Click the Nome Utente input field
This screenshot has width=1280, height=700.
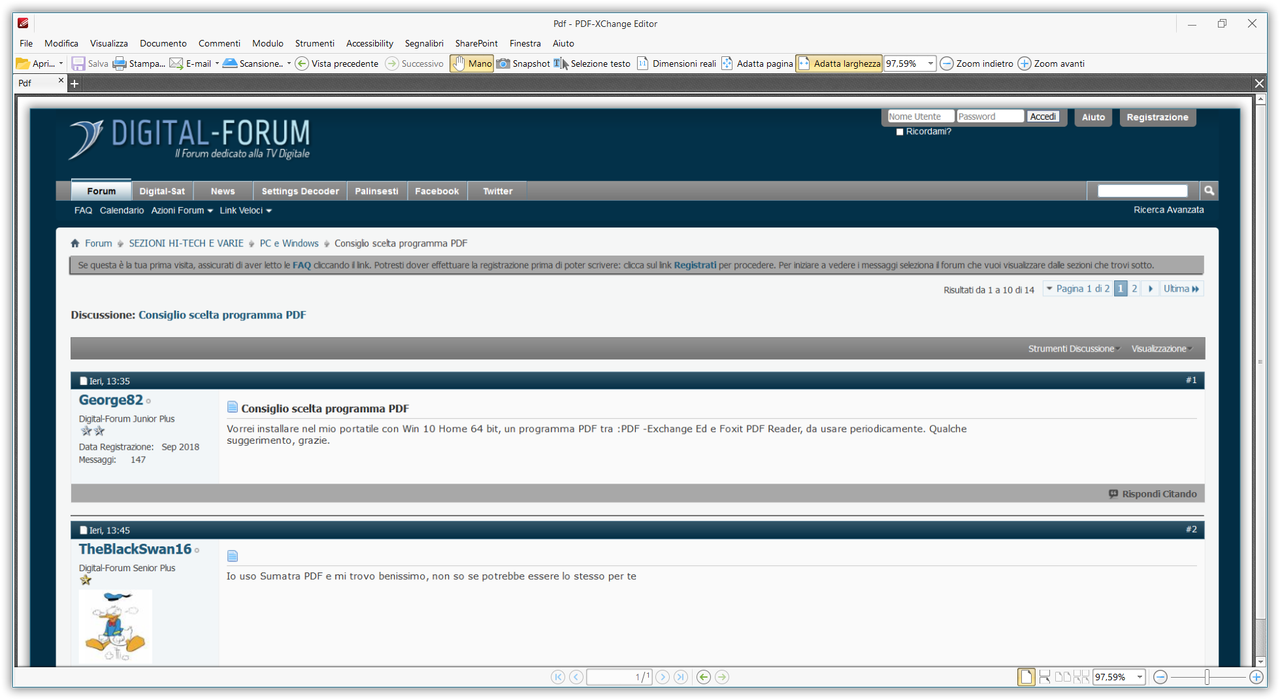[x=920, y=117]
